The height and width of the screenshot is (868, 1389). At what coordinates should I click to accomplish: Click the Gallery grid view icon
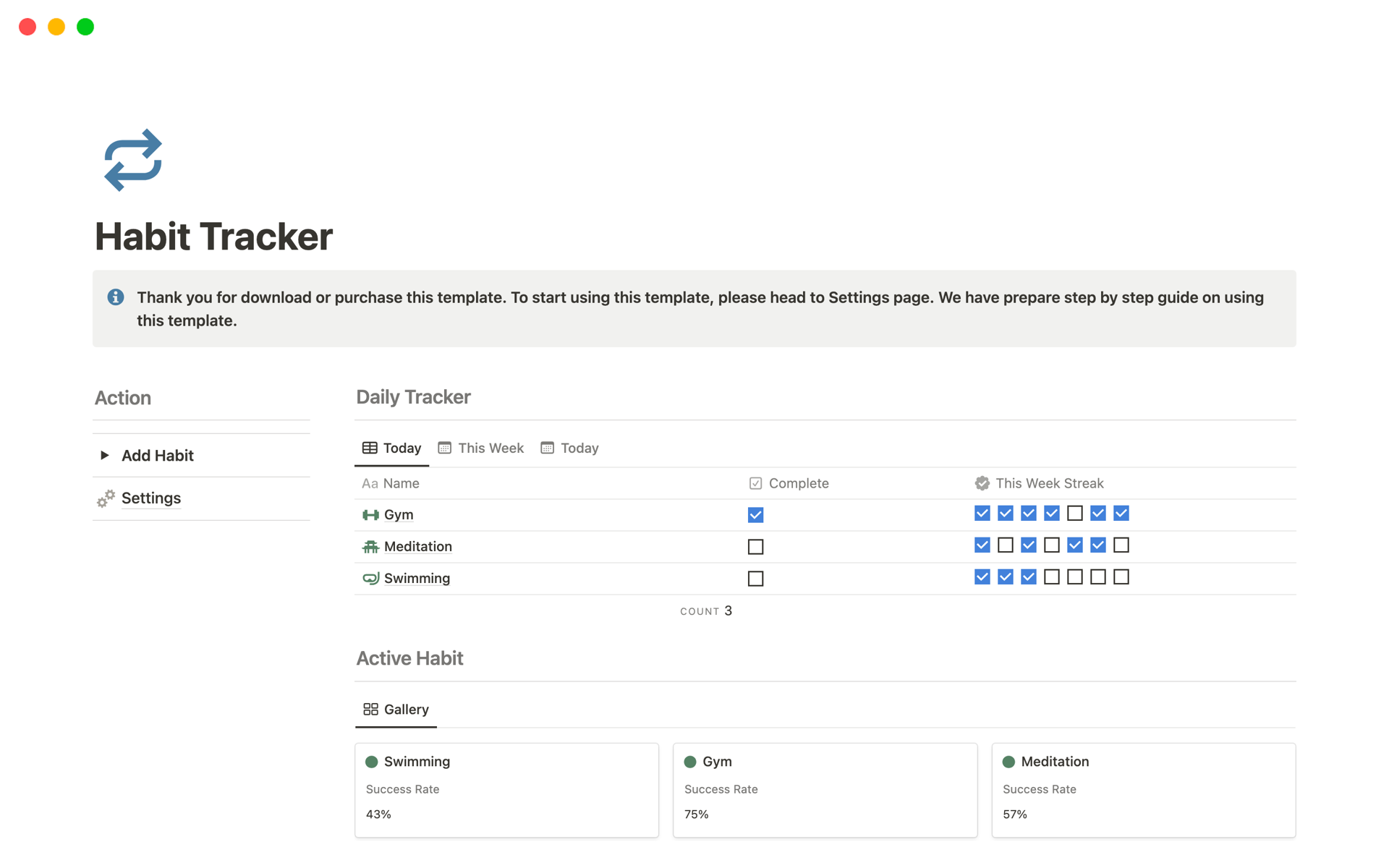coord(370,709)
